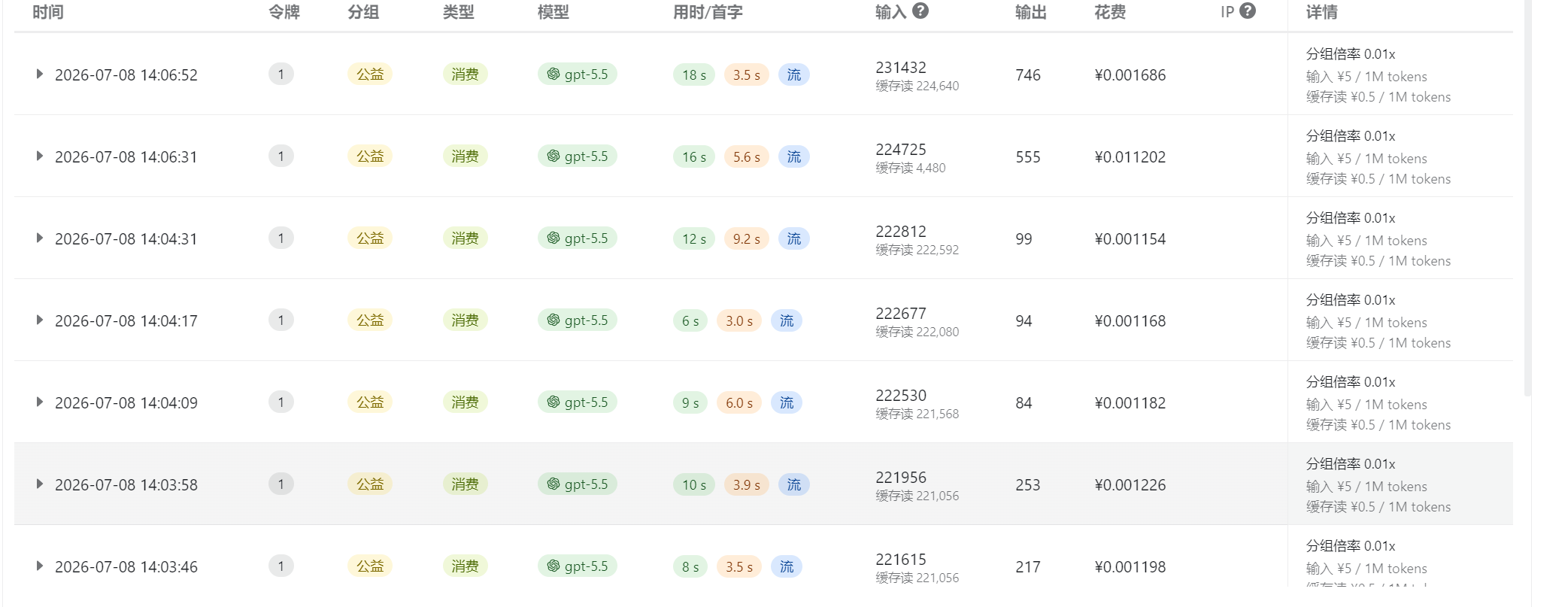This screenshot has width=1568, height=607.
Task: Click the 流 stream badge in 14:06:31 row
Action: click(x=794, y=156)
